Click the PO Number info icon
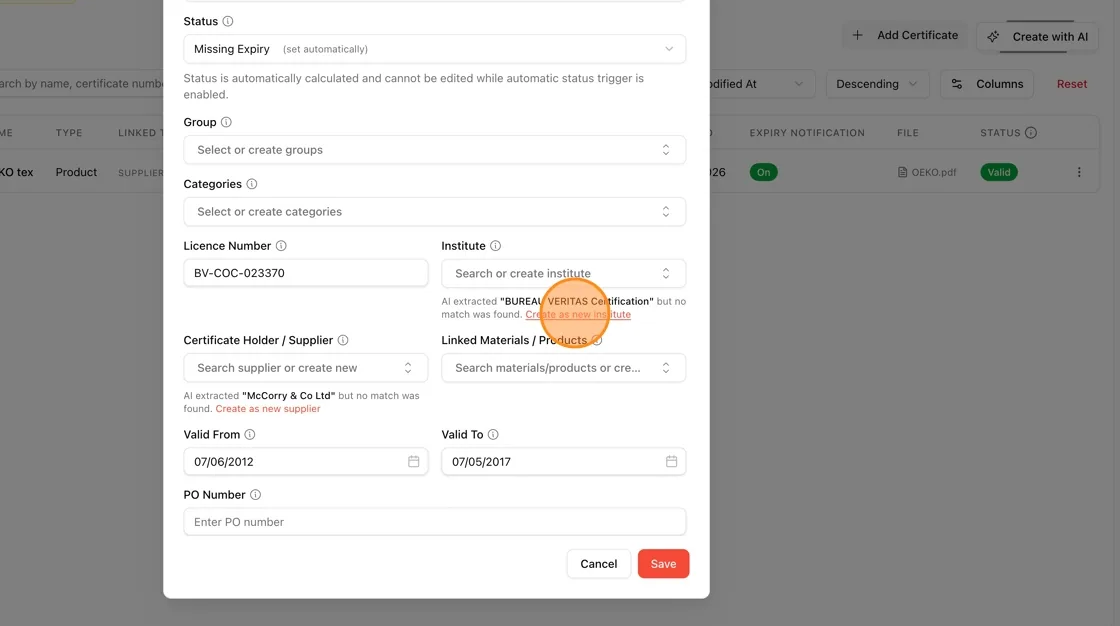Screen dimensions: 1120x626 [x=255, y=495]
